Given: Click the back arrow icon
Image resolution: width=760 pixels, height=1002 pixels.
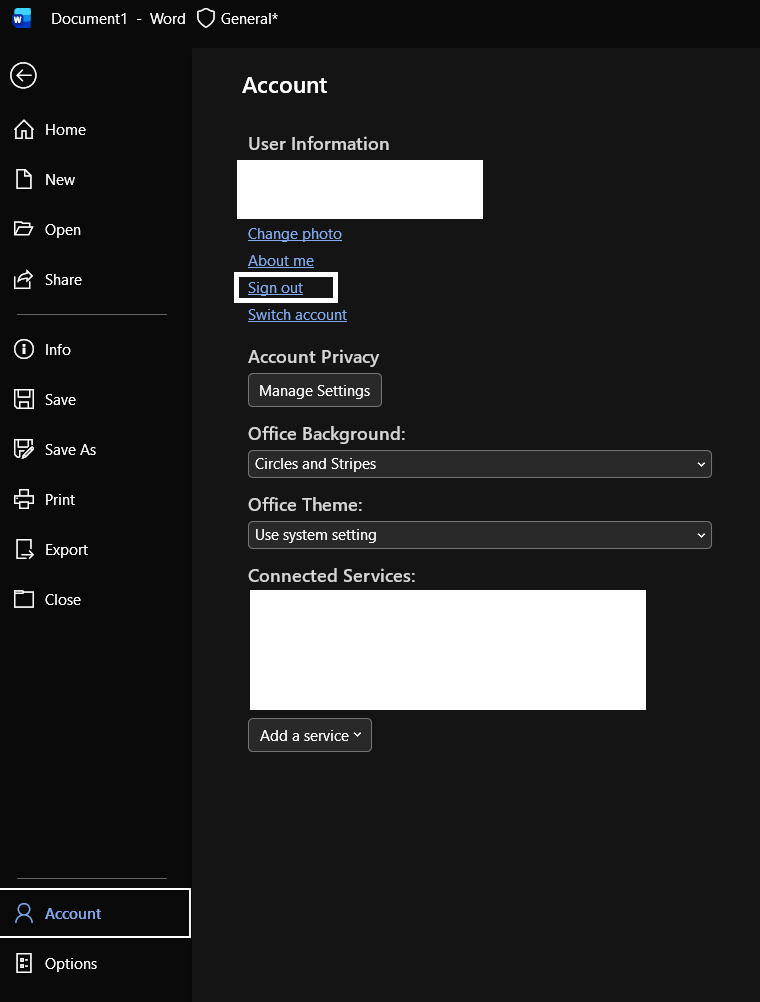Looking at the screenshot, I should click(x=24, y=75).
